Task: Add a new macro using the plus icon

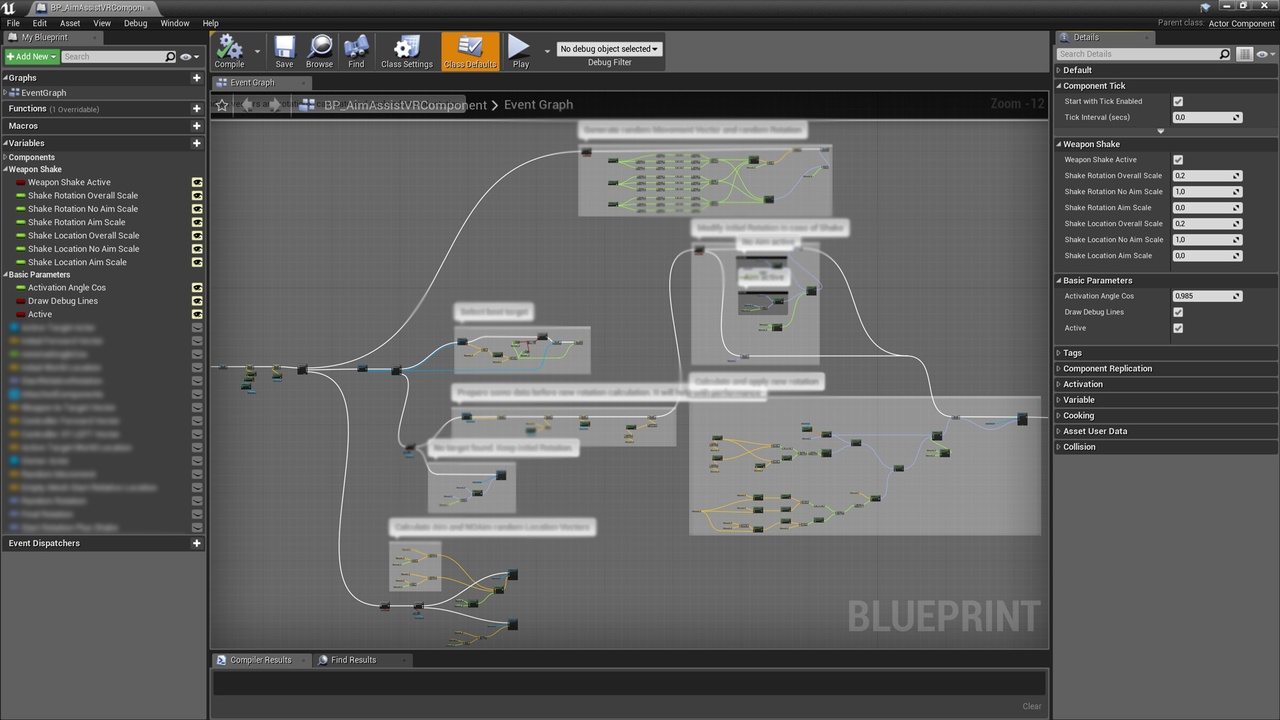Action: pos(196,126)
